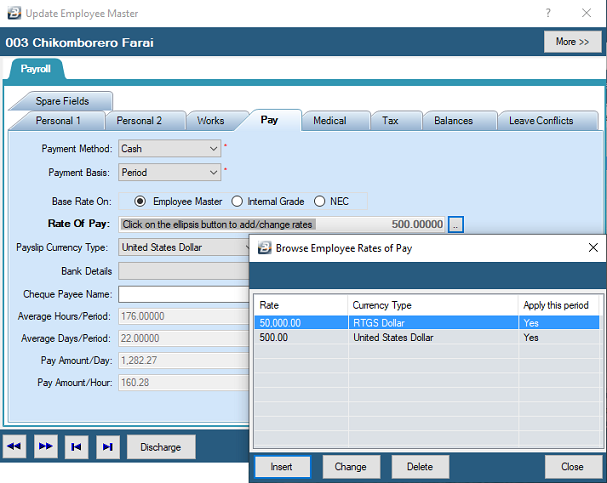The image size is (607, 483).
Task: Click Yes cell in RTGS Dollar row
Action: click(559, 323)
